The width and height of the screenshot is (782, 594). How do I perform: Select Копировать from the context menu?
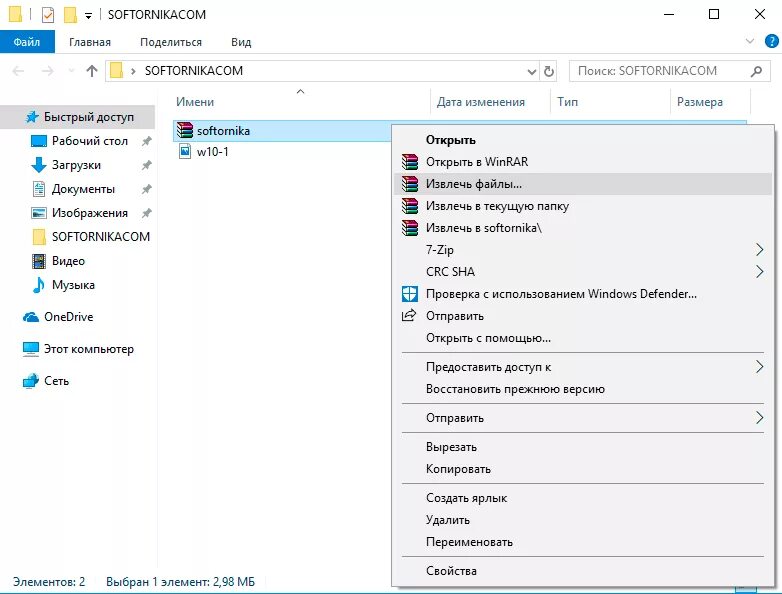(x=583, y=469)
